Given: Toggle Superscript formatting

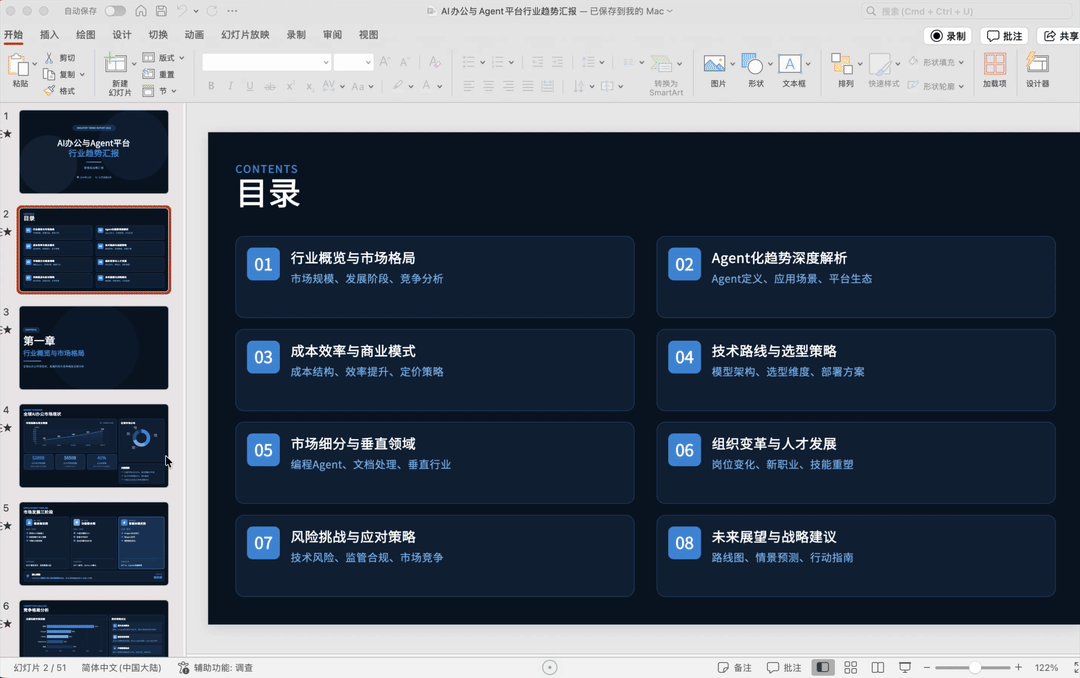Looking at the screenshot, I should pos(291,86).
